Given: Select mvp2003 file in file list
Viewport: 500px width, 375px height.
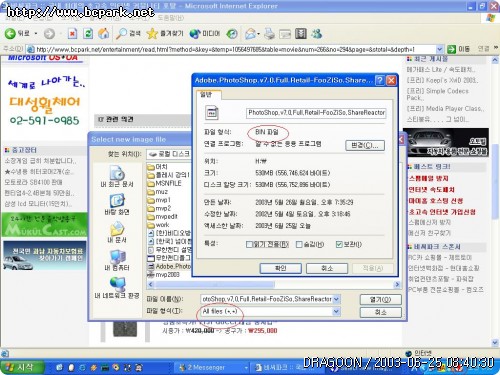Looking at the screenshot, I should 164,275.
